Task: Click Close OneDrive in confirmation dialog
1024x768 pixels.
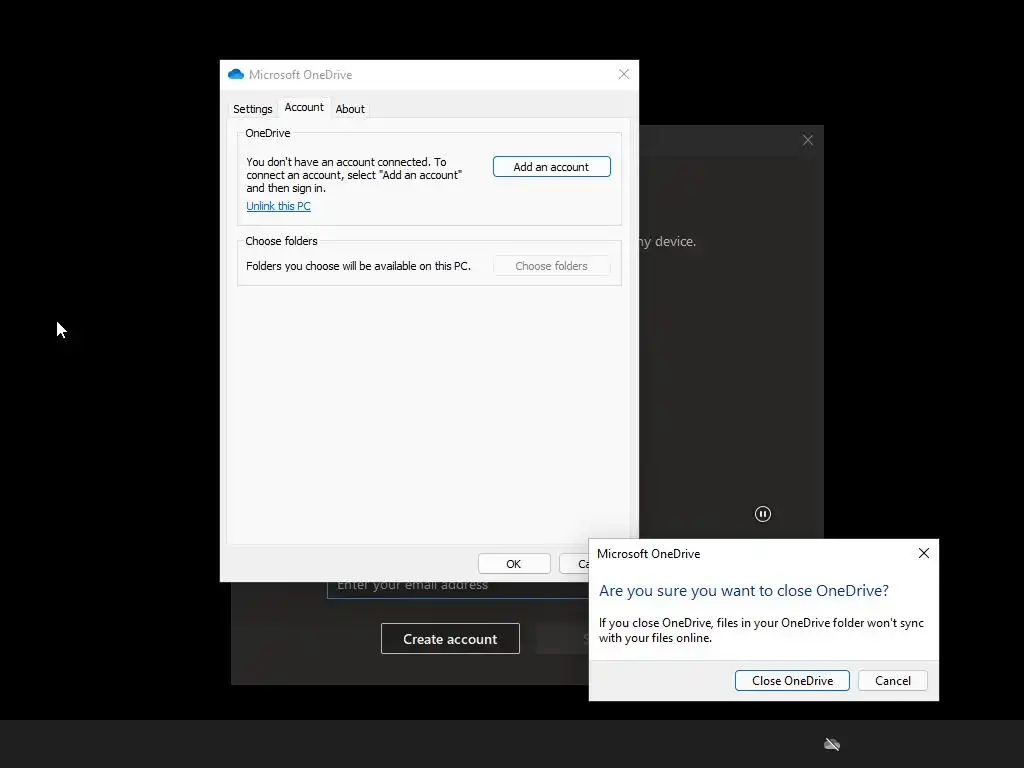Action: pyautogui.click(x=792, y=680)
